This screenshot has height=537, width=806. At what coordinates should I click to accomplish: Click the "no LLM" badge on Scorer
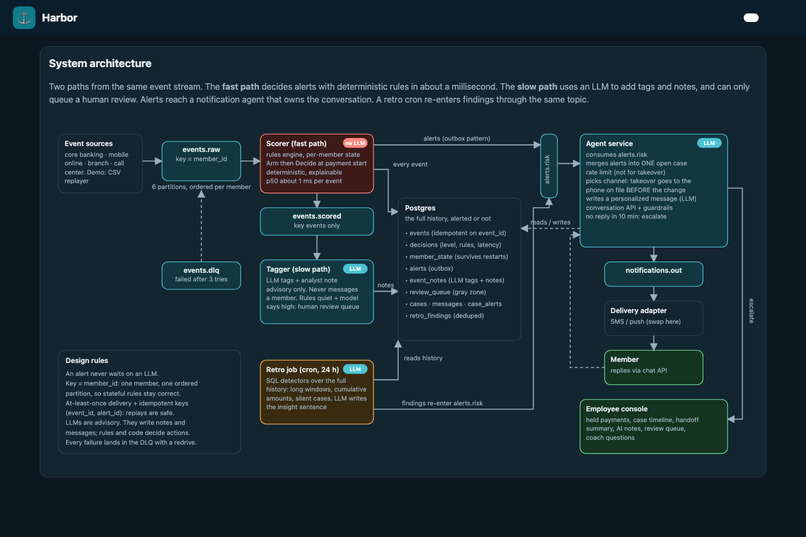[355, 143]
